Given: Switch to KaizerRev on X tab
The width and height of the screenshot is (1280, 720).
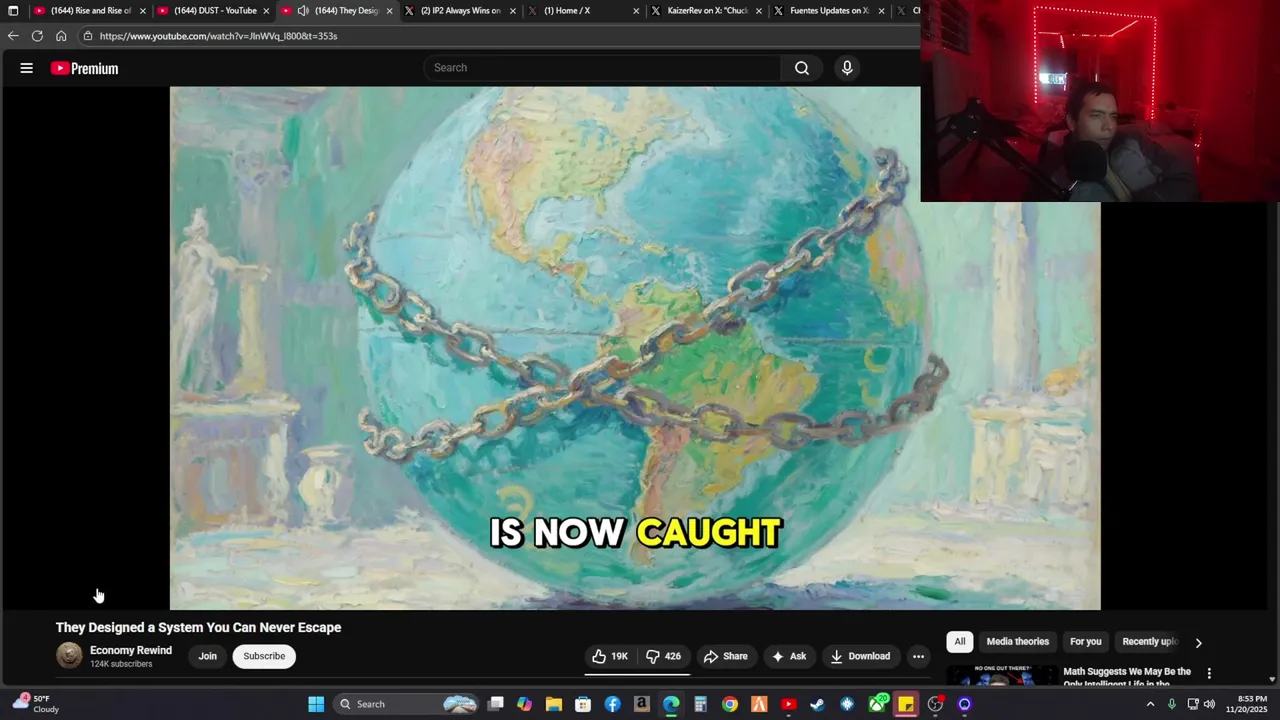Looking at the screenshot, I should pos(705,11).
